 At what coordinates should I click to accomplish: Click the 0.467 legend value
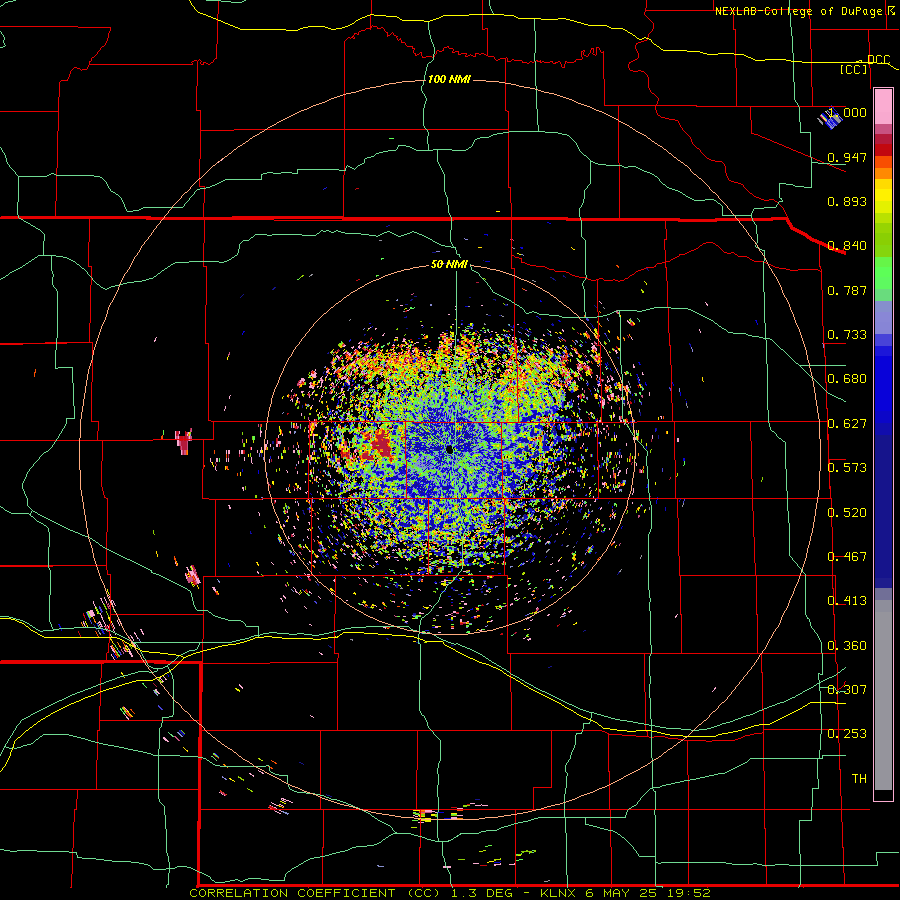[847, 557]
